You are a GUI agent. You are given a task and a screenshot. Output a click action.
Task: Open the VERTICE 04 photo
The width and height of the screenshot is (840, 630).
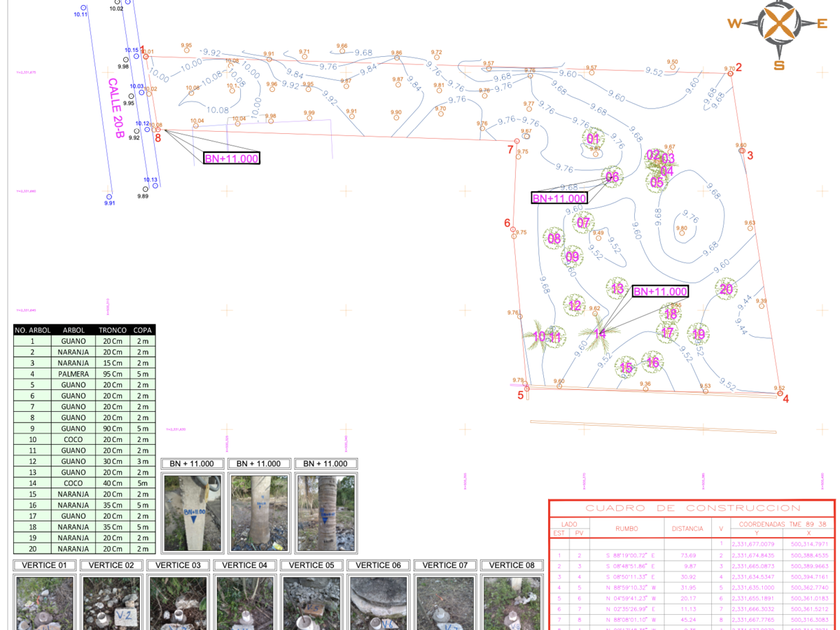tap(245, 603)
